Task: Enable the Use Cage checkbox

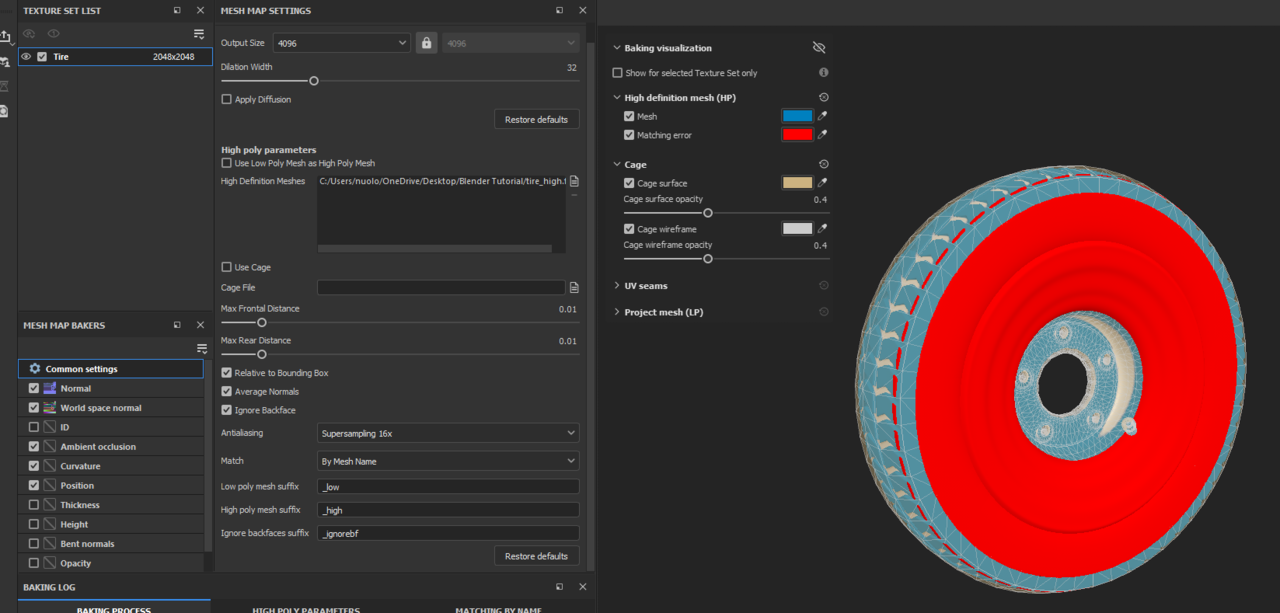Action: coord(227,268)
